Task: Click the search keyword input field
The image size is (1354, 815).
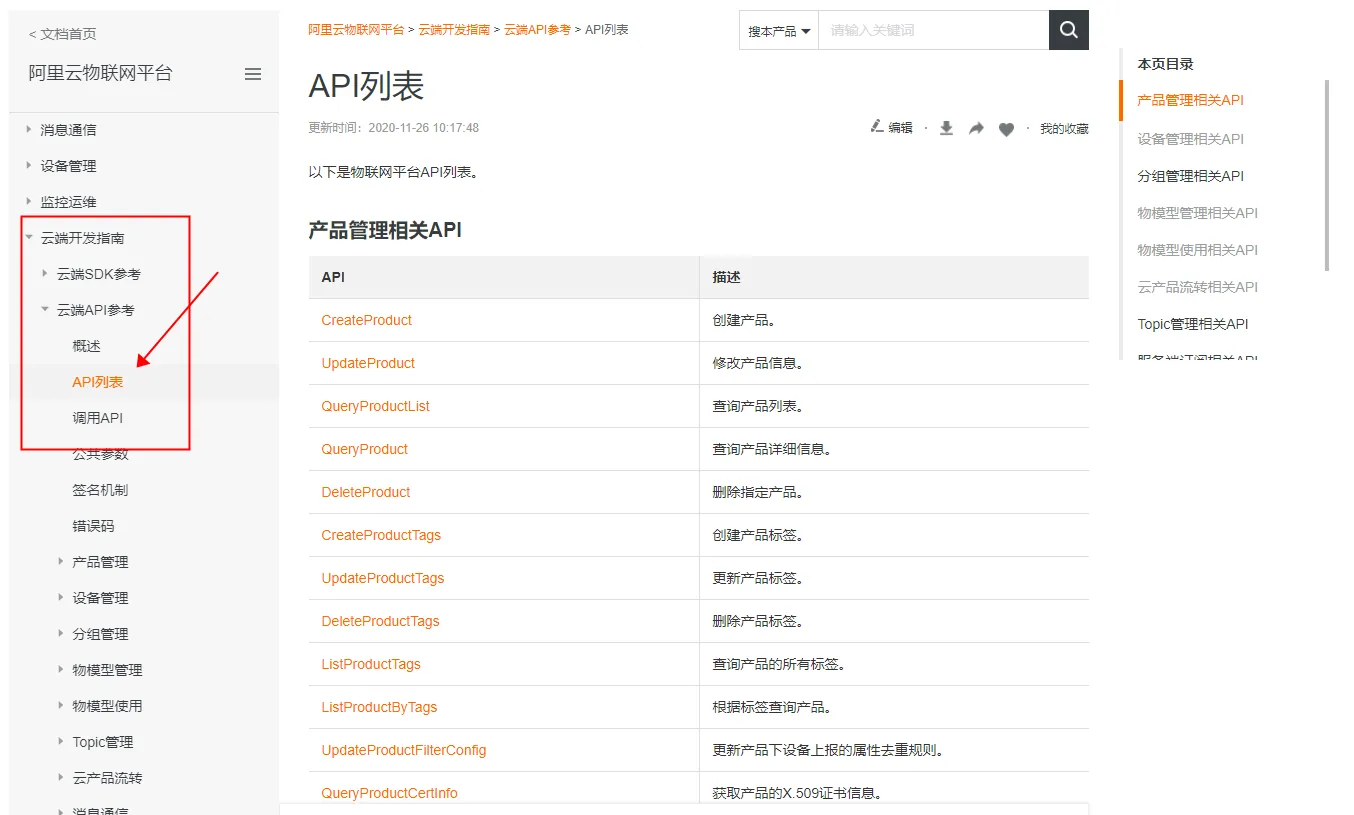Action: [933, 30]
